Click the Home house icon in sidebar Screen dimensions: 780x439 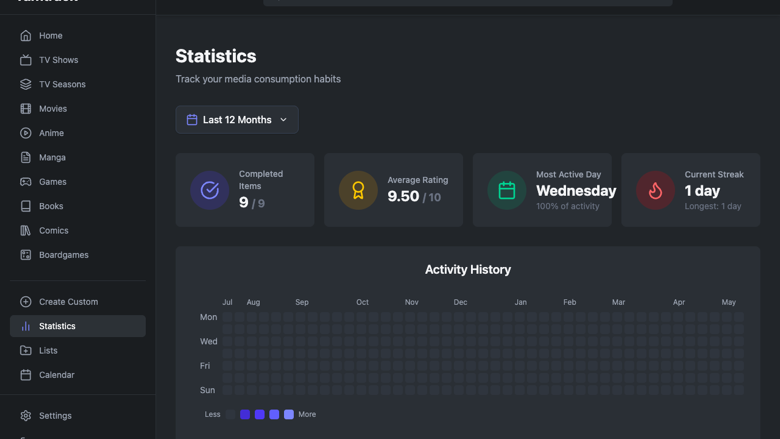[x=25, y=36]
